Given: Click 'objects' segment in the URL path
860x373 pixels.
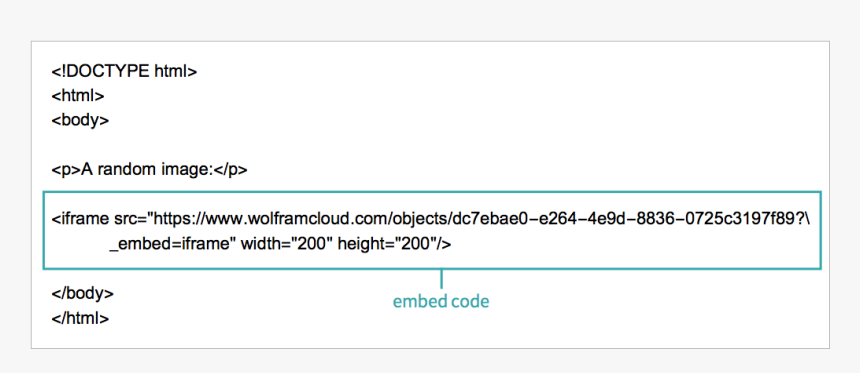Looking at the screenshot, I should [x=417, y=219].
